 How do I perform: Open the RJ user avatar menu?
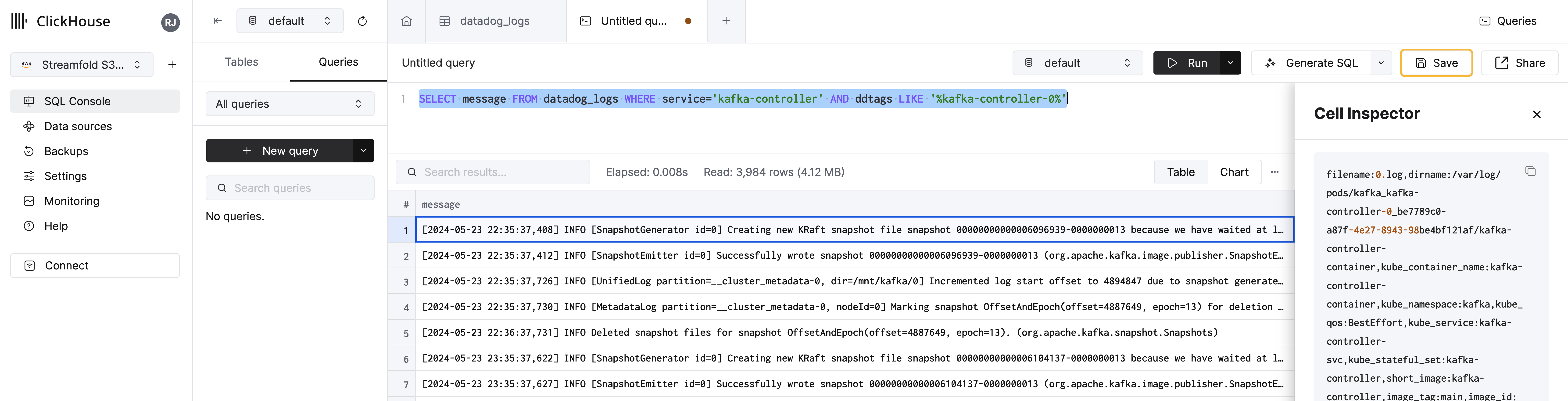coord(170,22)
